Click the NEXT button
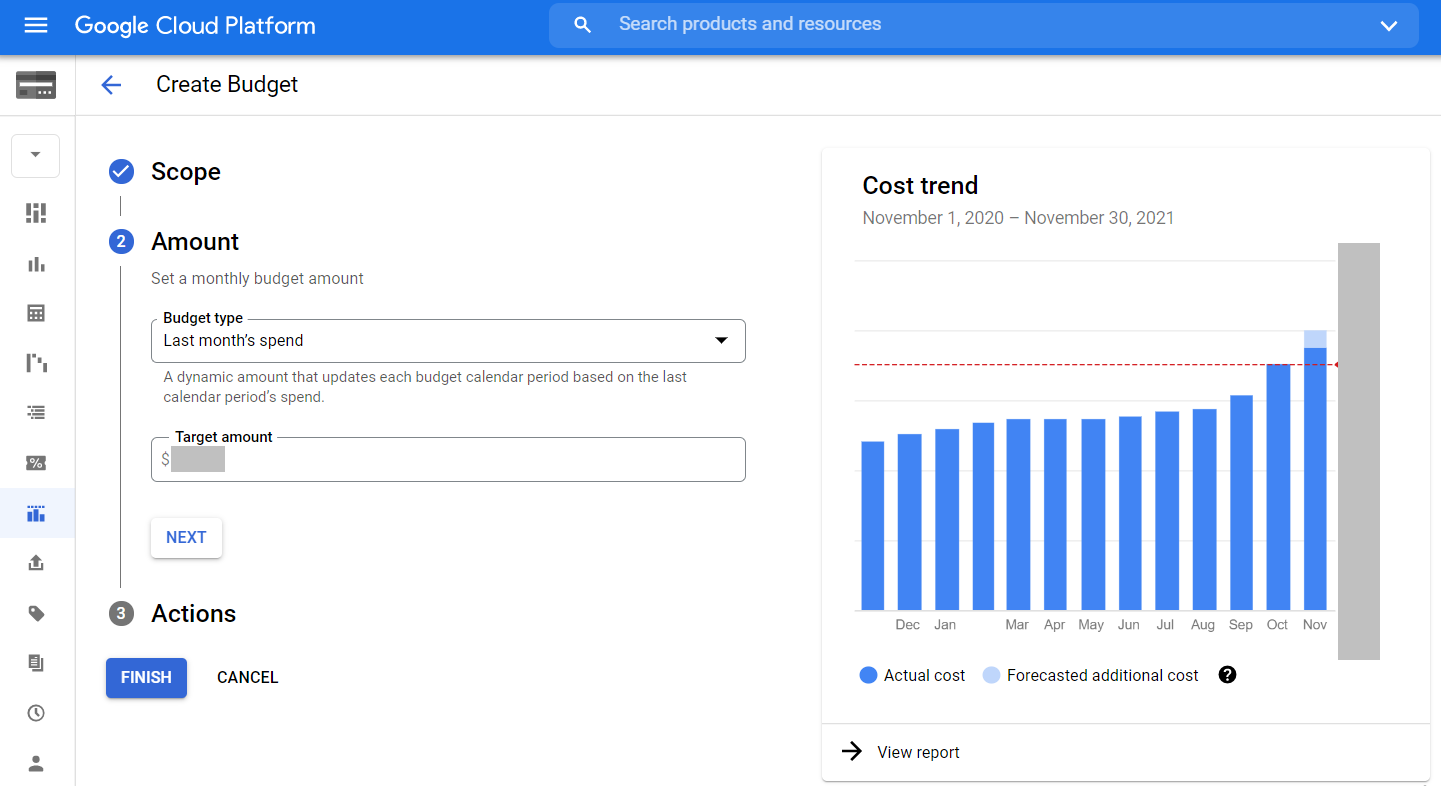Image resolution: width=1441 pixels, height=786 pixels. point(186,538)
